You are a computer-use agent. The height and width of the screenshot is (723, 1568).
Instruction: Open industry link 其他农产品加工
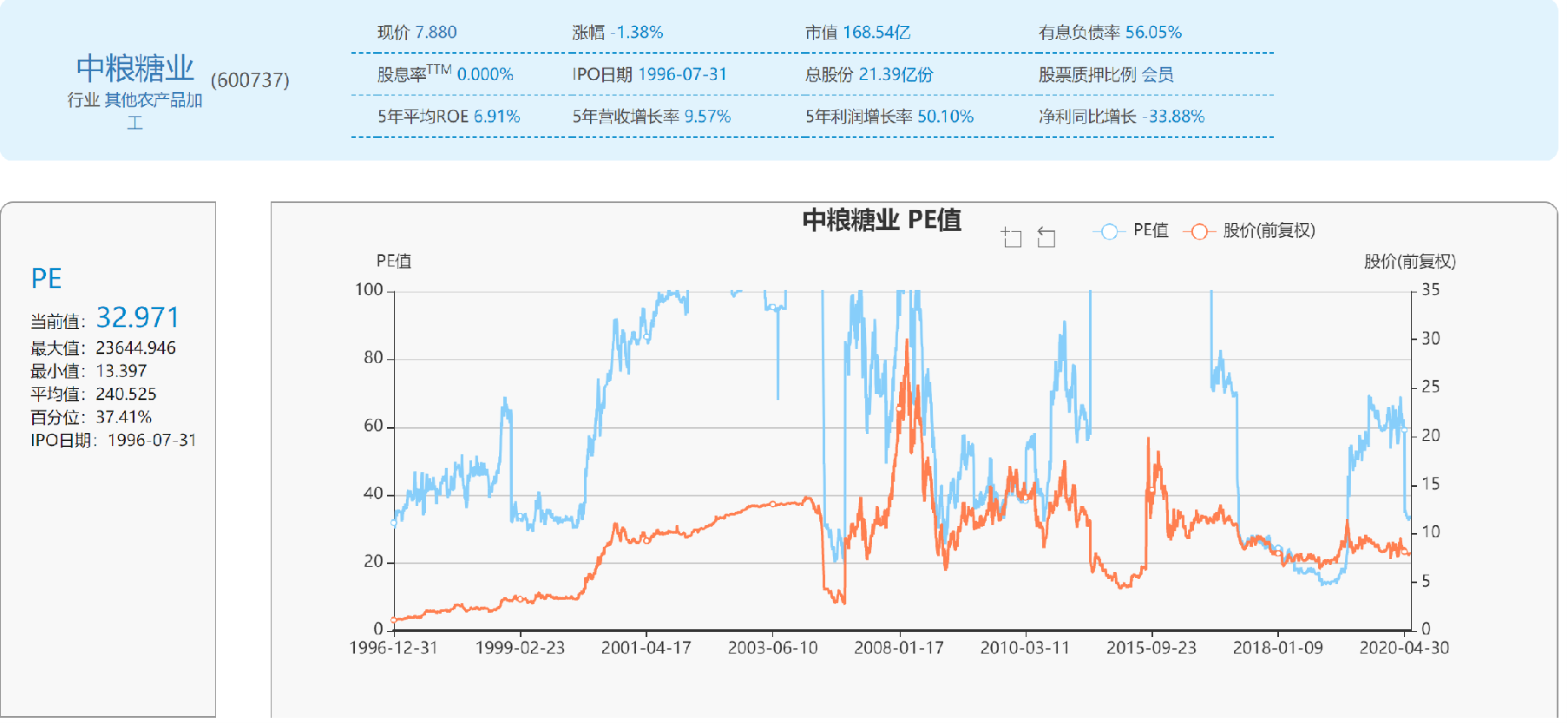point(153,110)
